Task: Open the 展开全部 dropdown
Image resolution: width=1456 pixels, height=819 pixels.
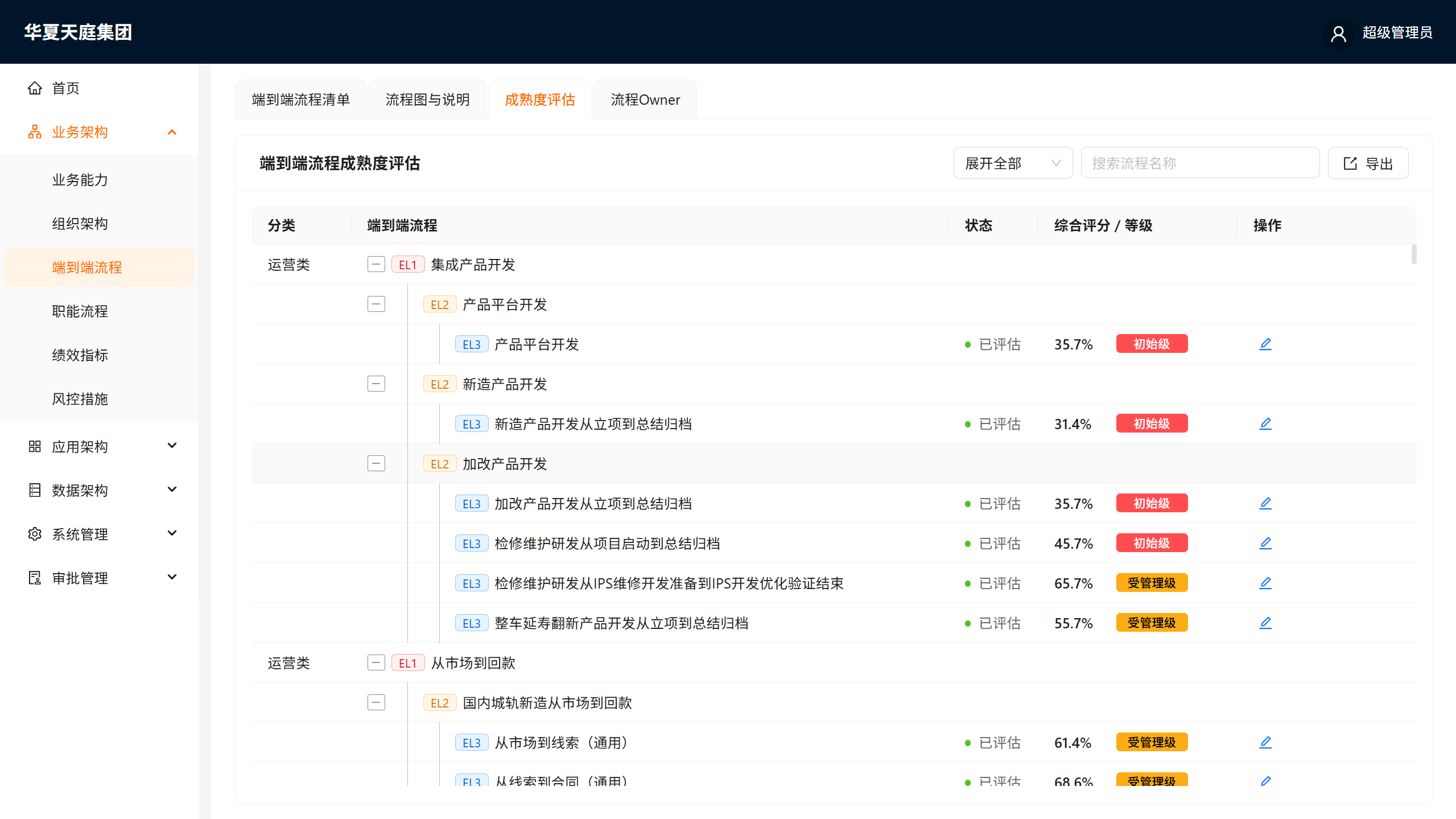Action: tap(1013, 163)
